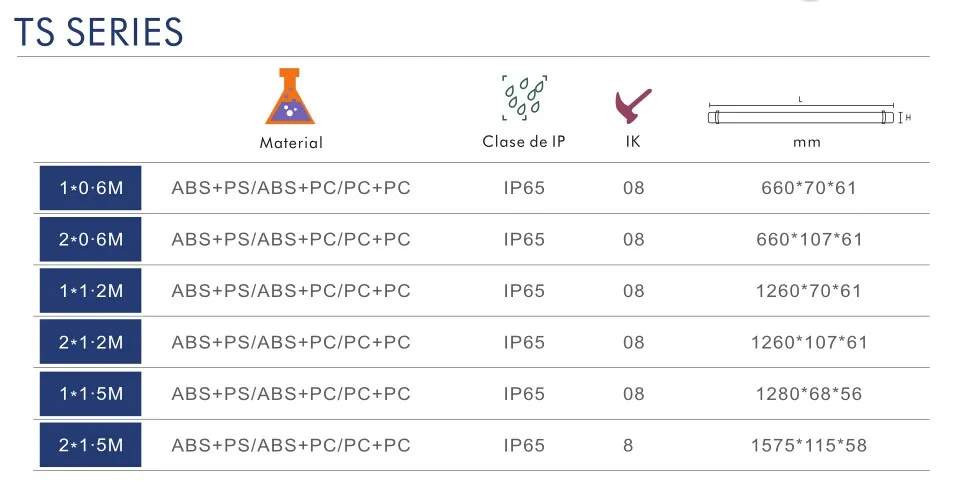Screen dimensions: 954x484
Task: Click the green water droplets IP icon
Action: click(524, 97)
